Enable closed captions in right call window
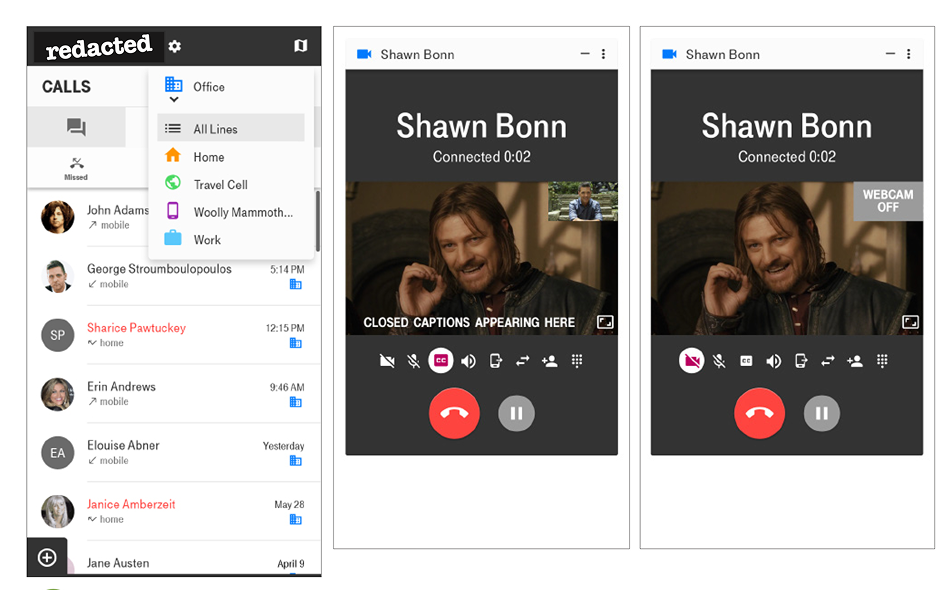Viewport: 951px width, 590px height. [746, 361]
